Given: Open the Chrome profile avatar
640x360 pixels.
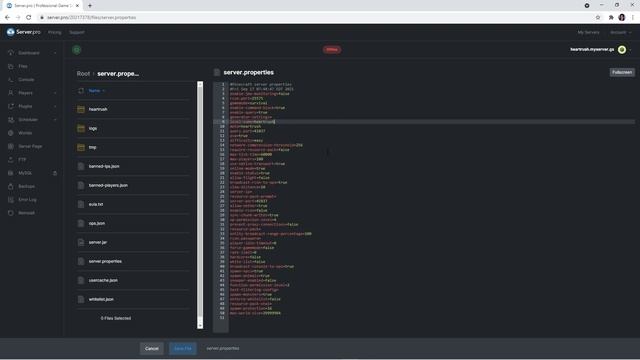Looking at the screenshot, I should click(622, 18).
